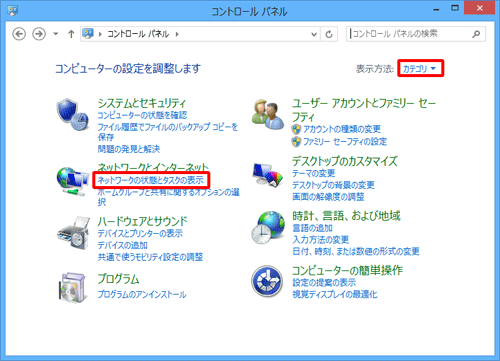Click the title bar Control Panel icon
The image size is (500, 361).
[x=12, y=10]
